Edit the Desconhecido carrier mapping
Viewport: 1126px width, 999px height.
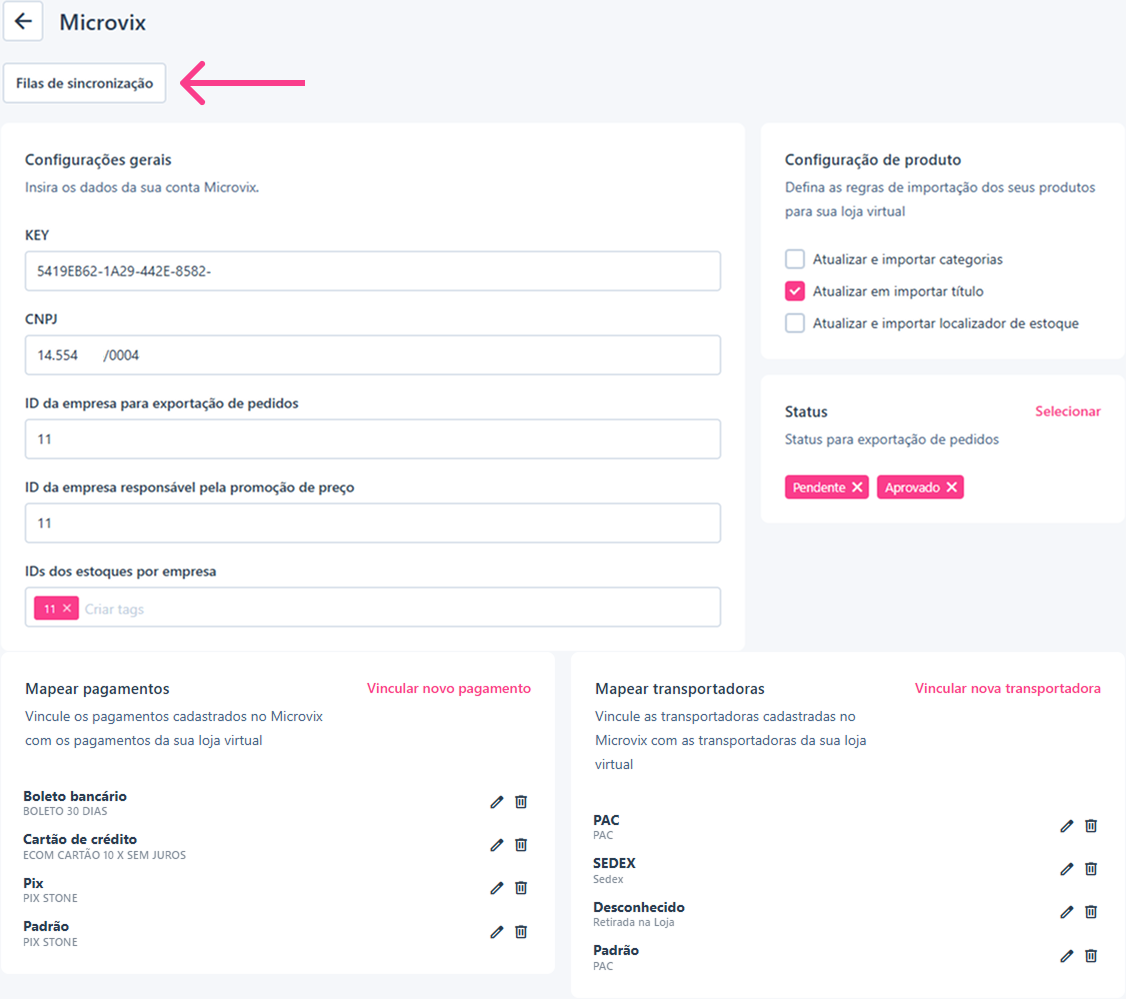[x=1067, y=912]
